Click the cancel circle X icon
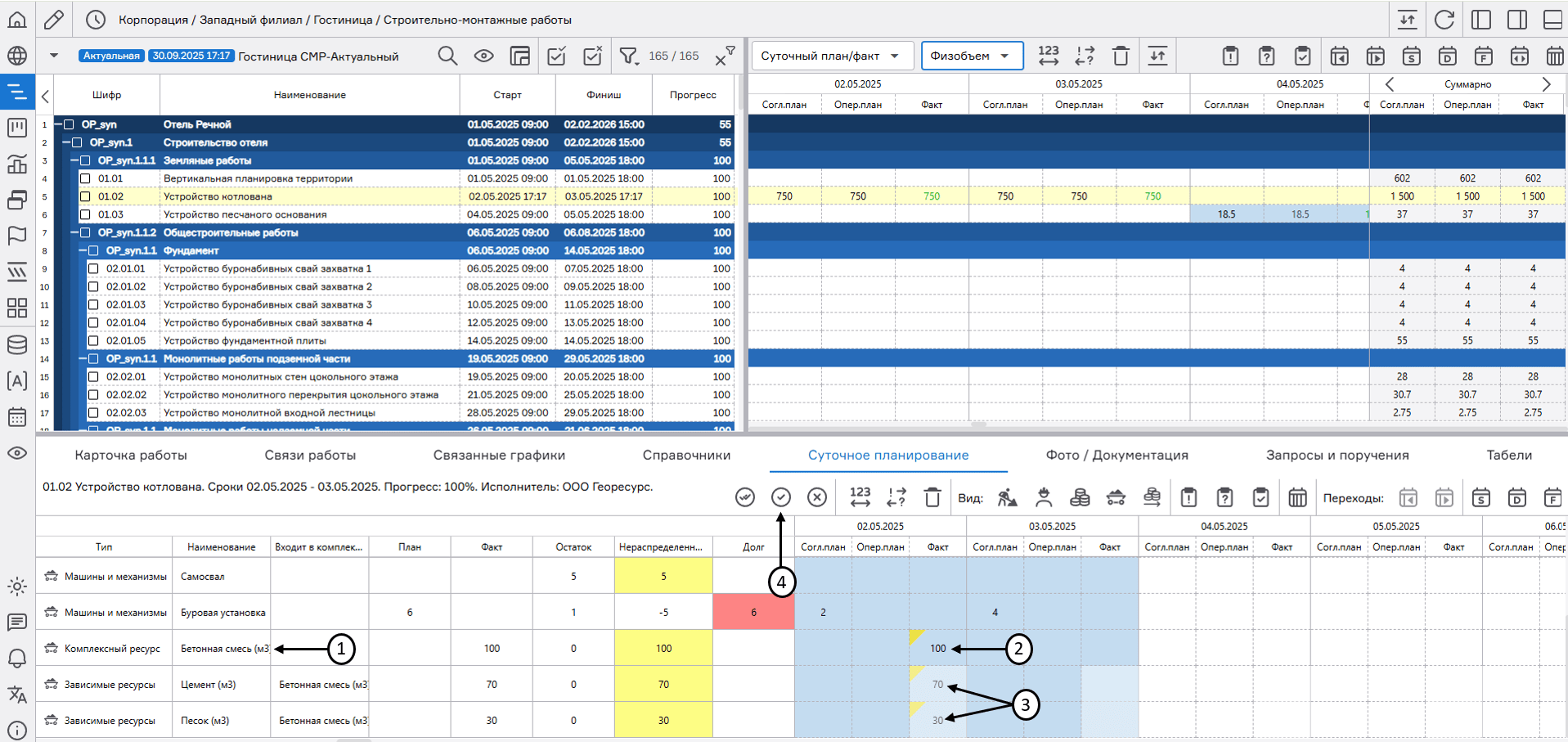Image resolution: width=1568 pixels, height=742 pixels. click(816, 497)
